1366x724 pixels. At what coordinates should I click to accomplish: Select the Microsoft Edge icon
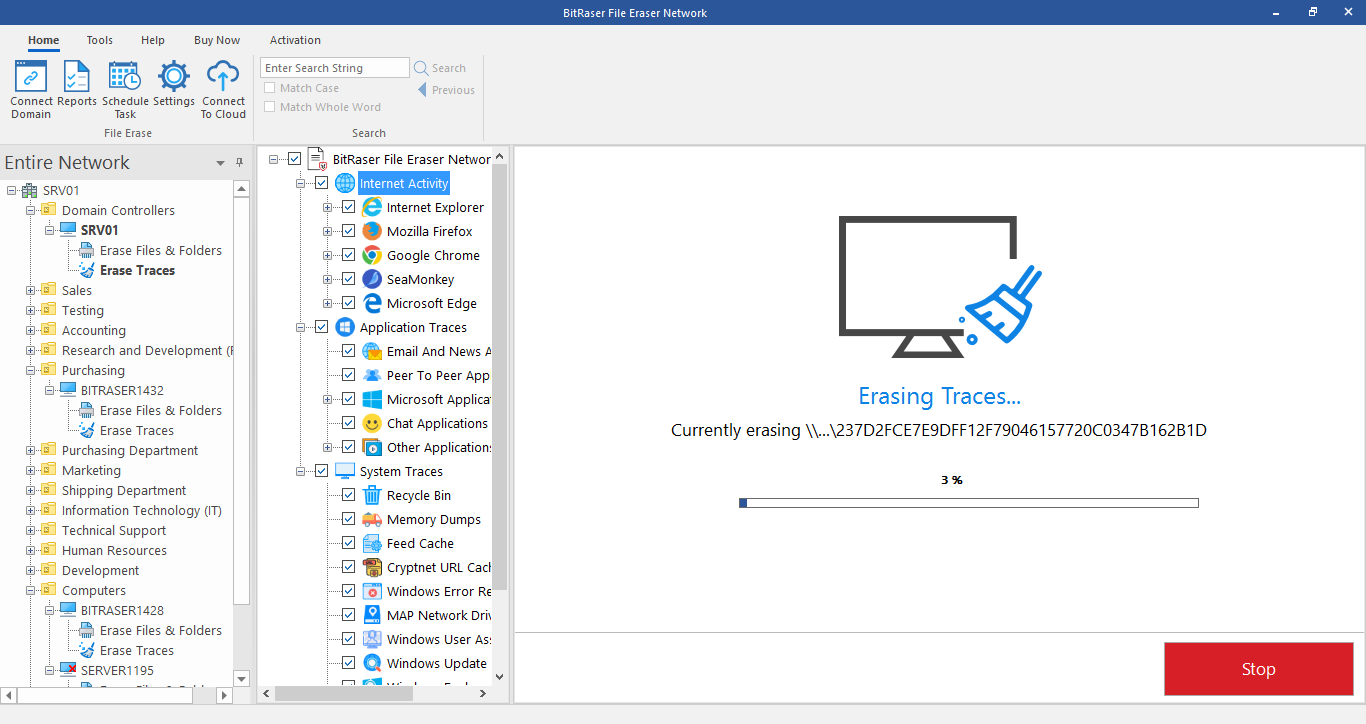[372, 303]
